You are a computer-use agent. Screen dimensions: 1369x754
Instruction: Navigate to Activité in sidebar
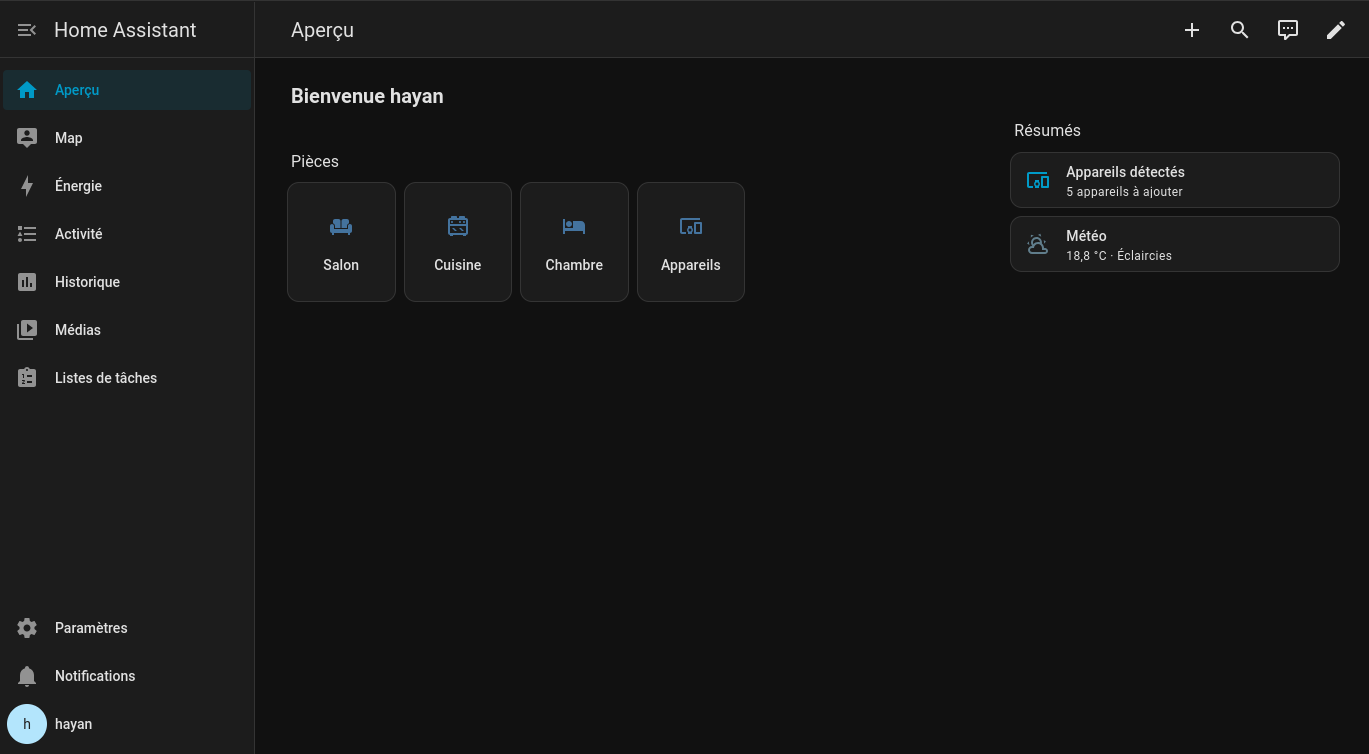tap(78, 234)
